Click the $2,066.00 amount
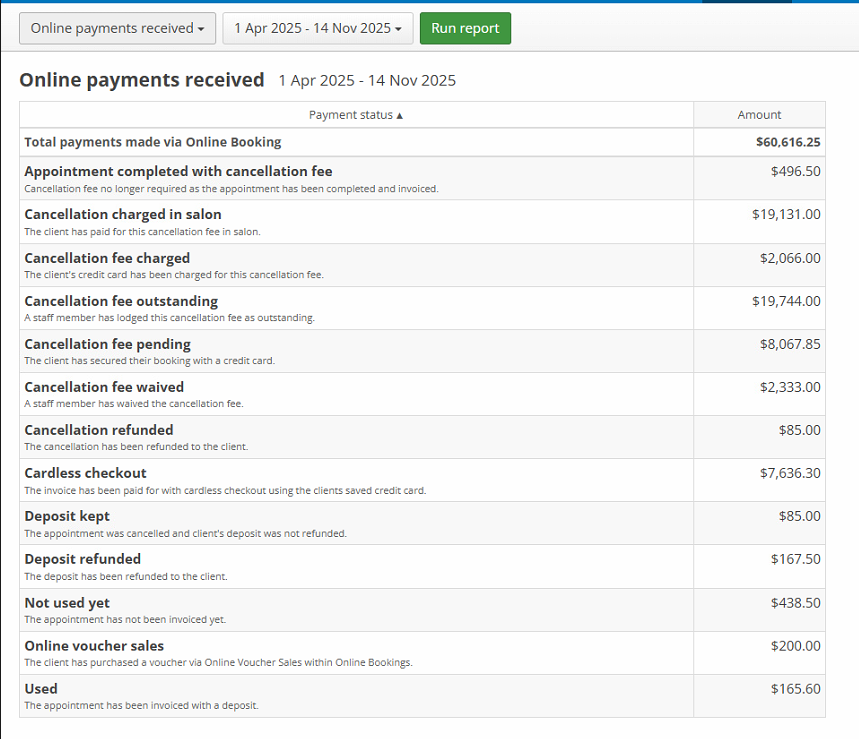Viewport: 859px width, 739px height. click(790, 258)
